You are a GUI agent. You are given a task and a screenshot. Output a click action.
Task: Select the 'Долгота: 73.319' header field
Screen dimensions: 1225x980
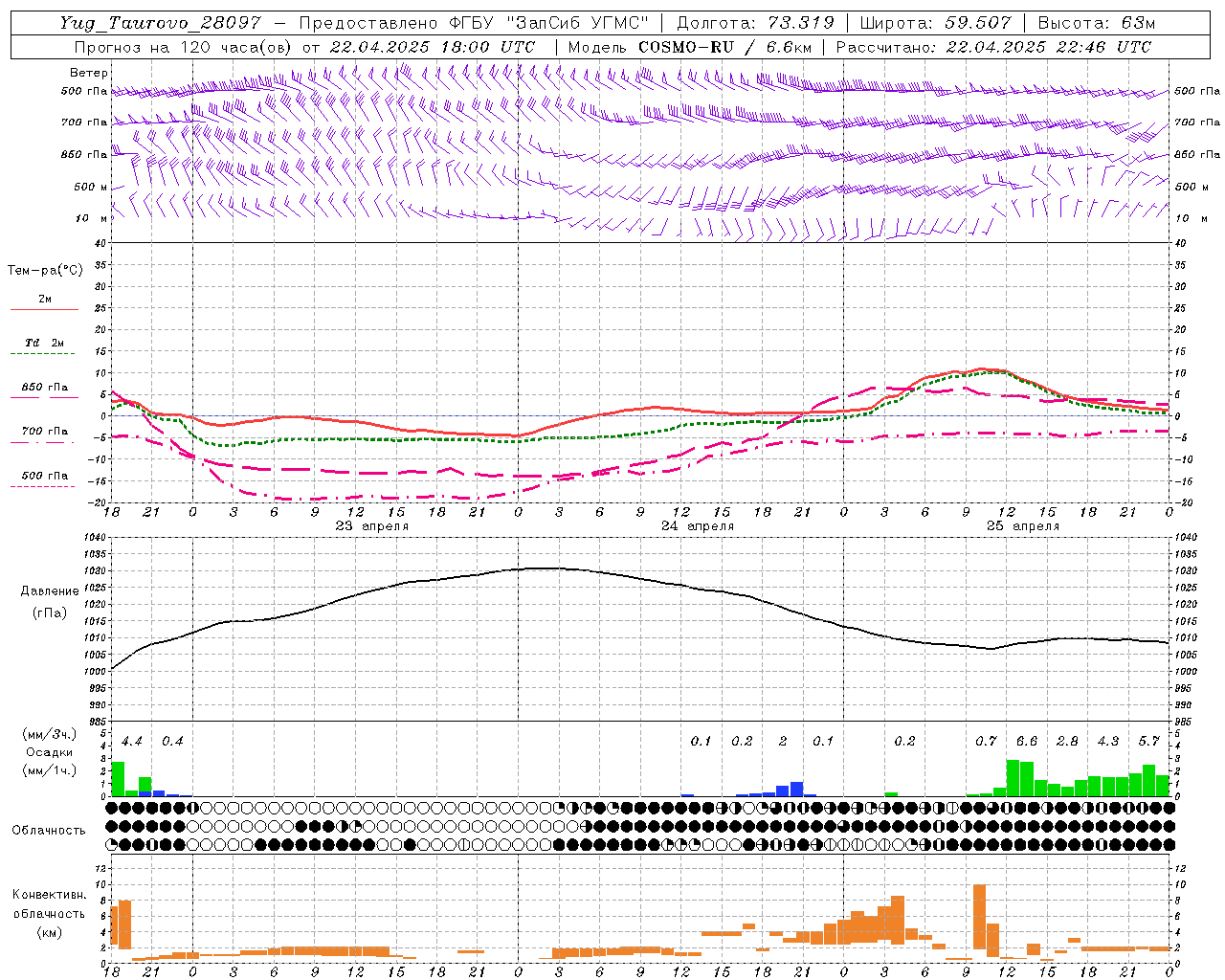(755, 23)
